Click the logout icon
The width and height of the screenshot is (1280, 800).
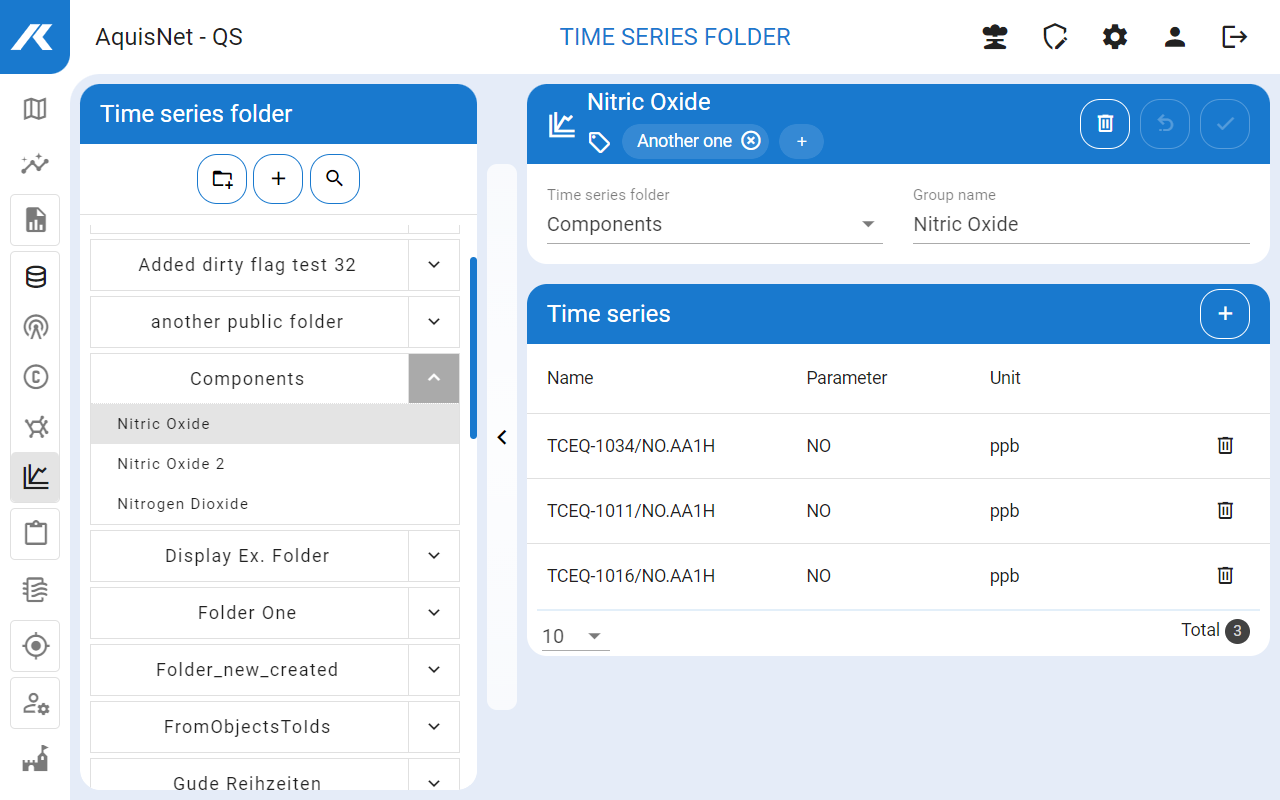[x=1235, y=37]
